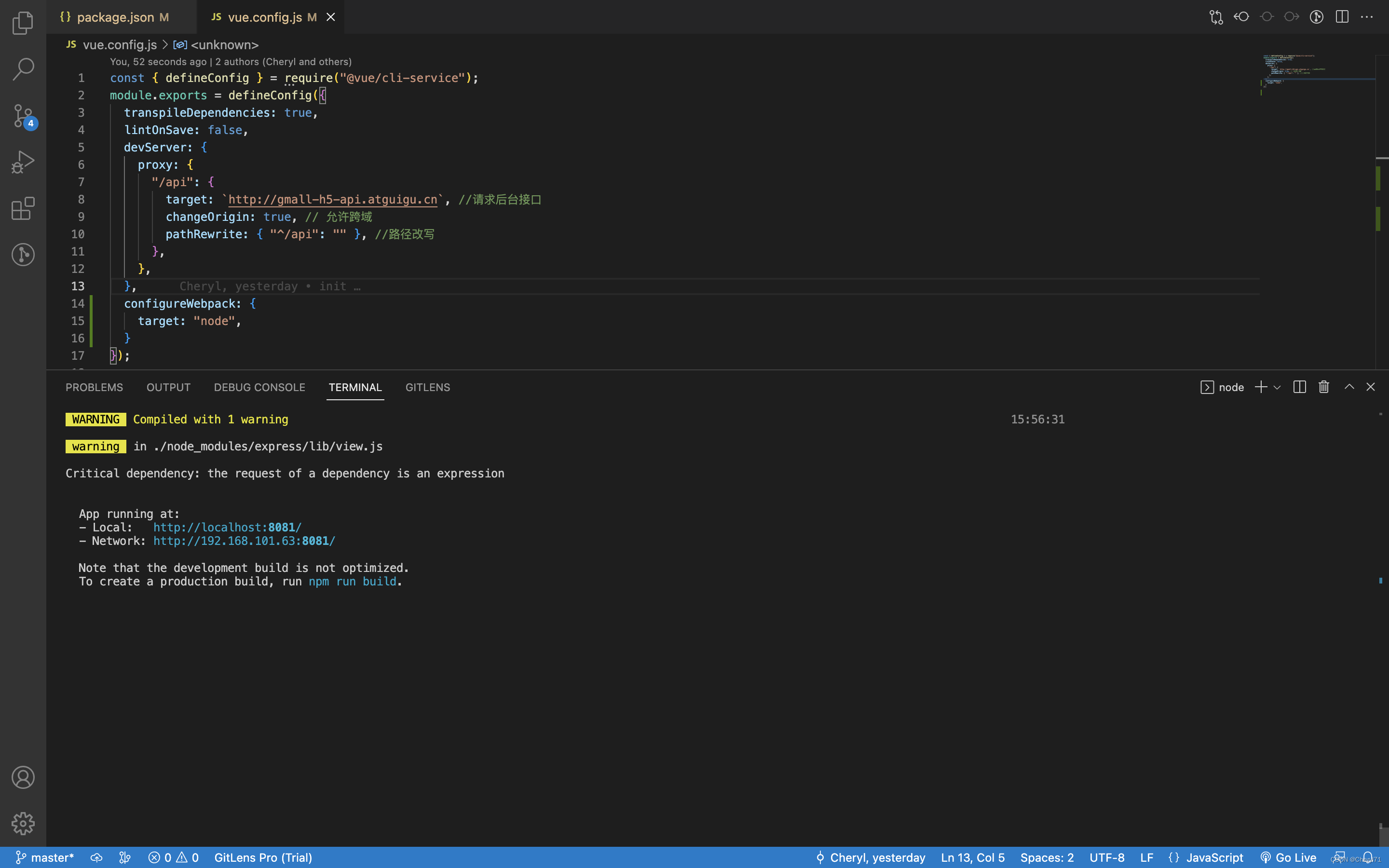Kill terminal with trash icon

click(x=1323, y=388)
